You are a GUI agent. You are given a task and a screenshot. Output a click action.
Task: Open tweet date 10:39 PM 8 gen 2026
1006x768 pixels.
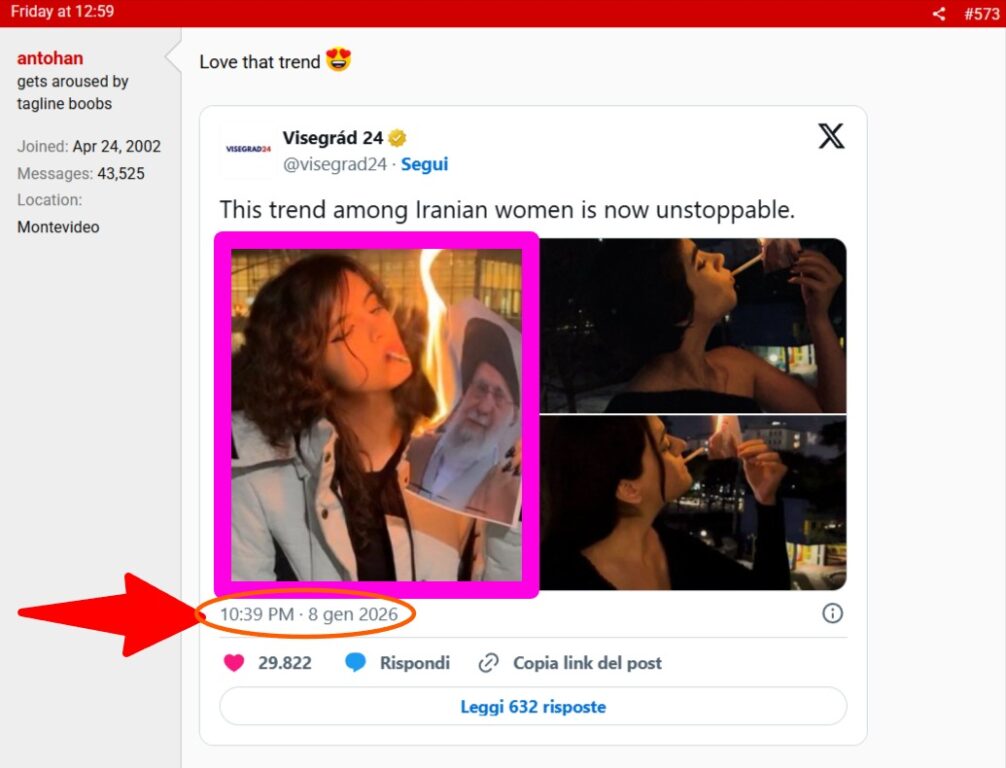(309, 614)
